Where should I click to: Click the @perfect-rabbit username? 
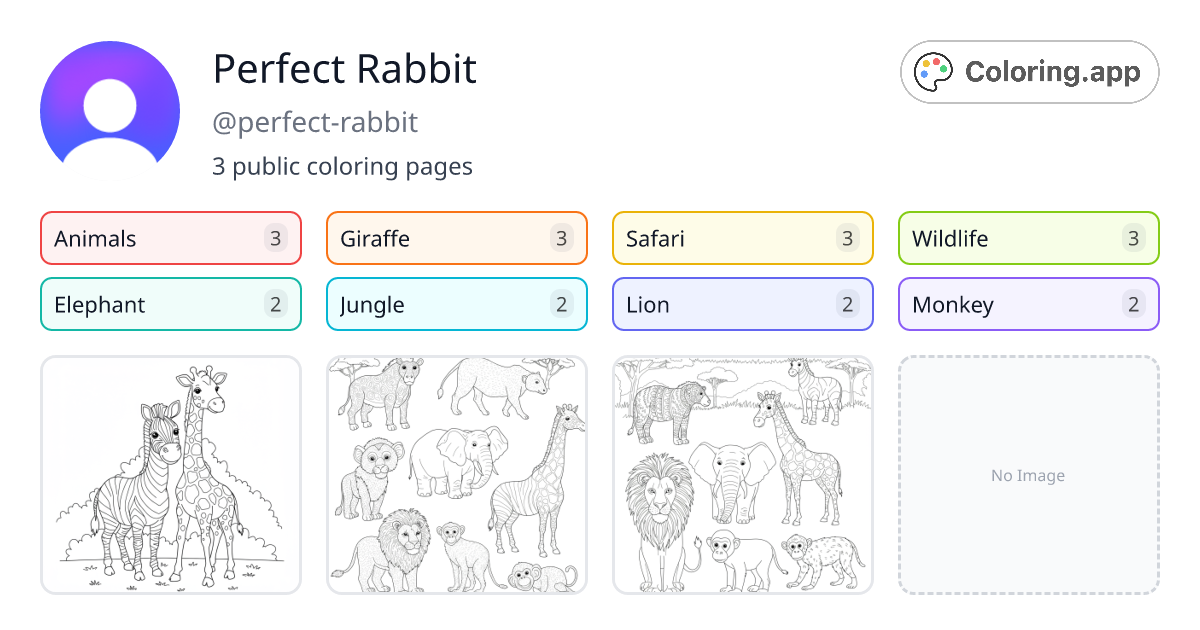tap(315, 122)
